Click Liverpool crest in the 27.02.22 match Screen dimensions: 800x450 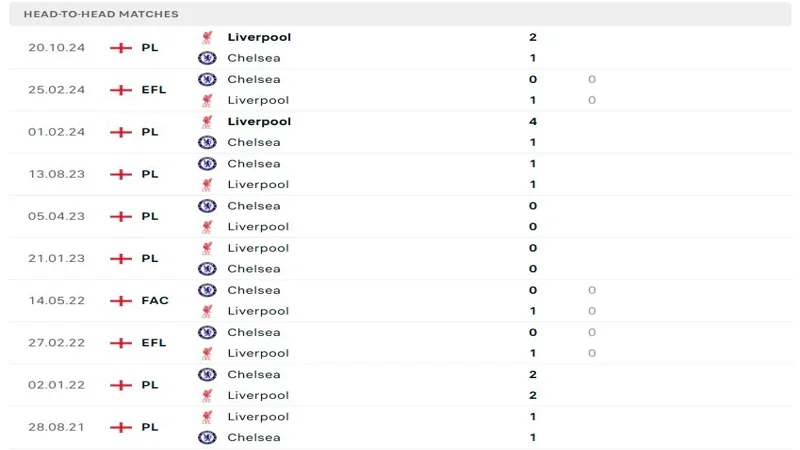tap(207, 353)
